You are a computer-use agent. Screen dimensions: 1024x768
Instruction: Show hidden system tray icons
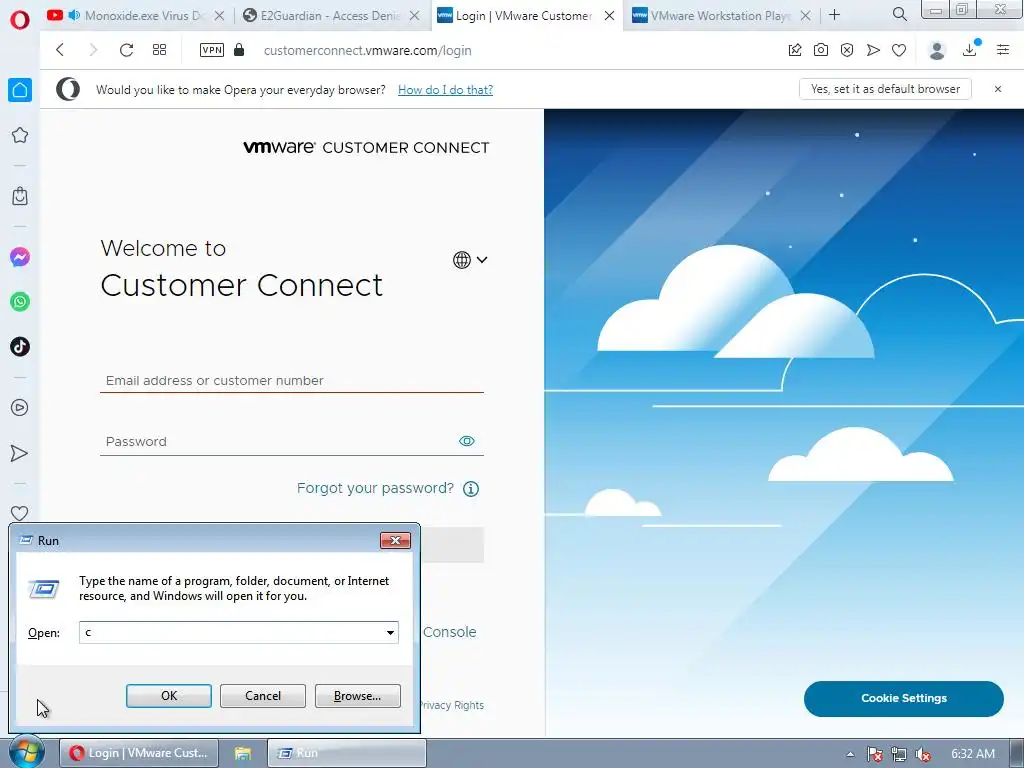pyautogui.click(x=850, y=754)
